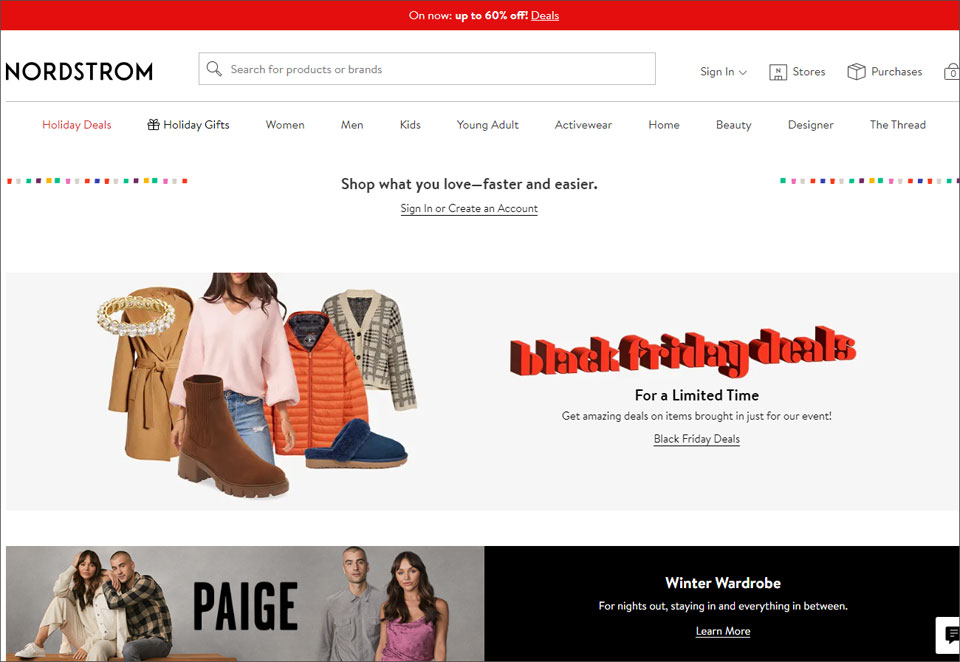Open the Holiday Deals menu
Image resolution: width=960 pixels, height=662 pixels.
[x=77, y=125]
